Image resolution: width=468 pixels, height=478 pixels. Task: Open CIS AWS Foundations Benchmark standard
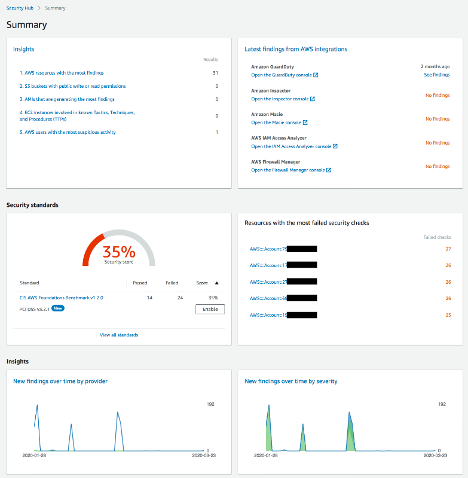coord(61,298)
